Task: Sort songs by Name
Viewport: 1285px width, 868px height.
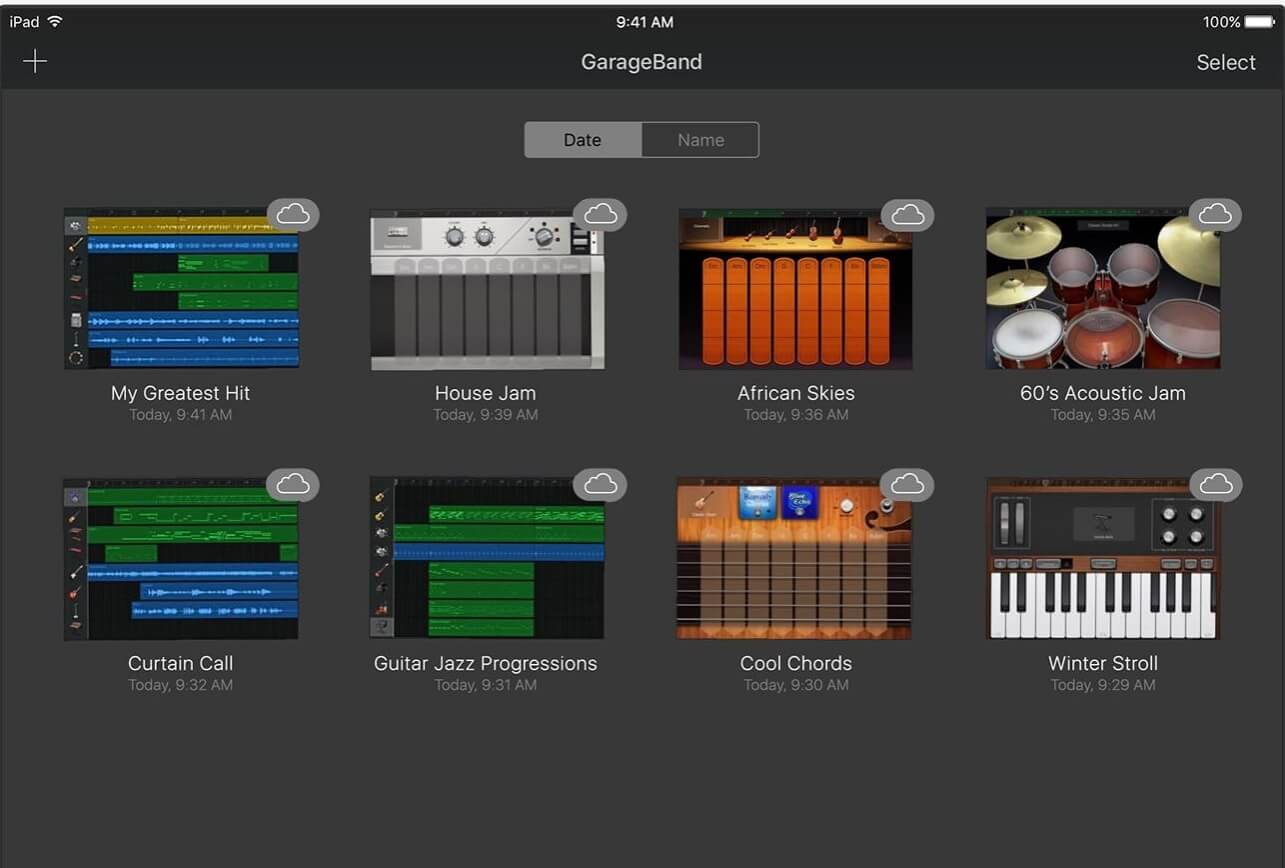Action: (700, 140)
